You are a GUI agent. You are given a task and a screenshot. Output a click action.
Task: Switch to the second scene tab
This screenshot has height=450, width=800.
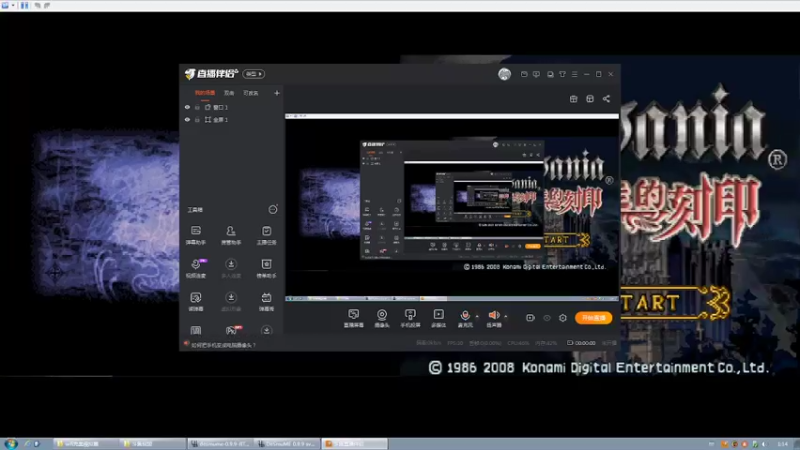click(x=229, y=93)
